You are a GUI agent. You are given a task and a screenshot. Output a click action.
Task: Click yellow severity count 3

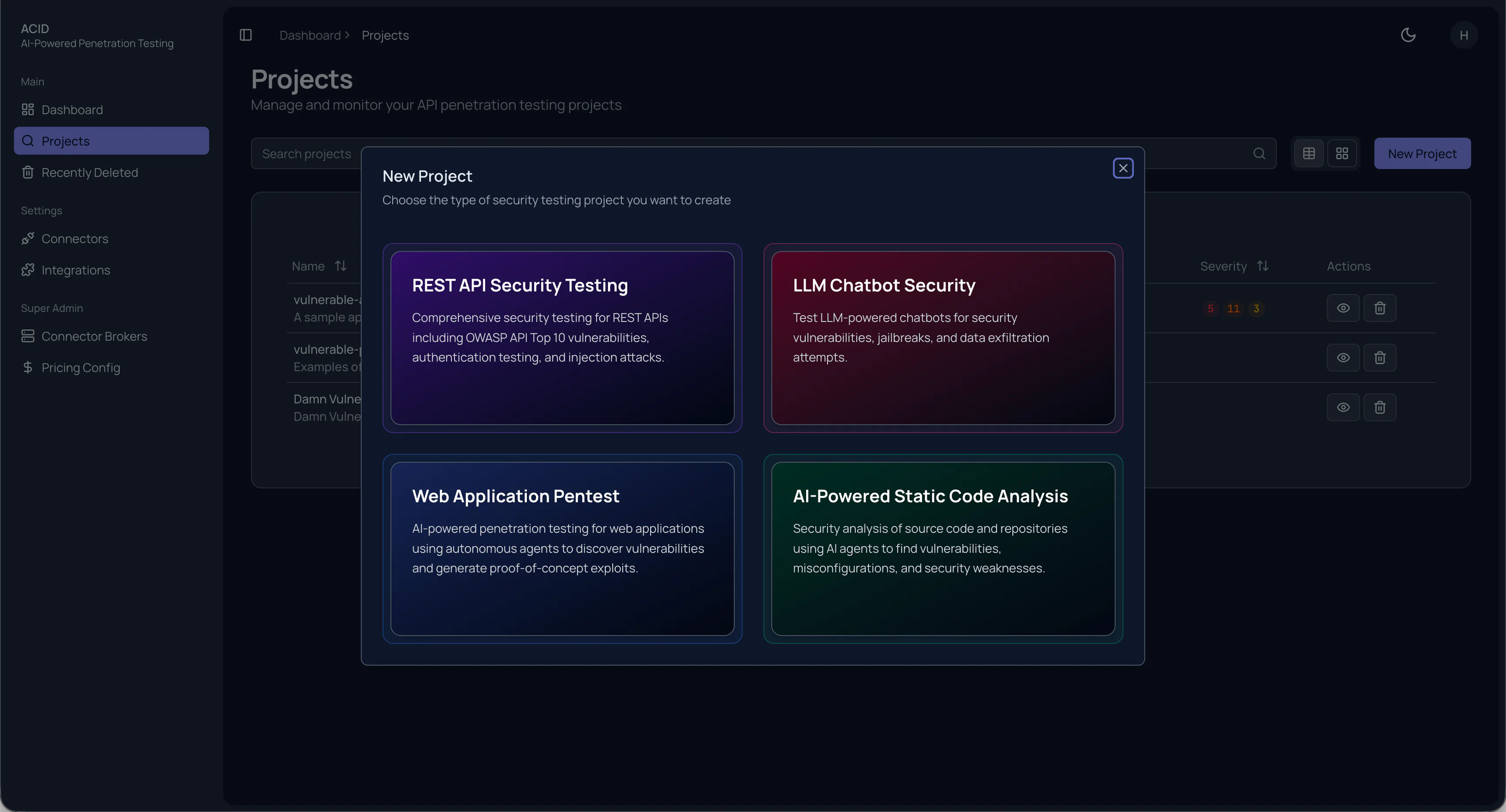tap(1256, 309)
